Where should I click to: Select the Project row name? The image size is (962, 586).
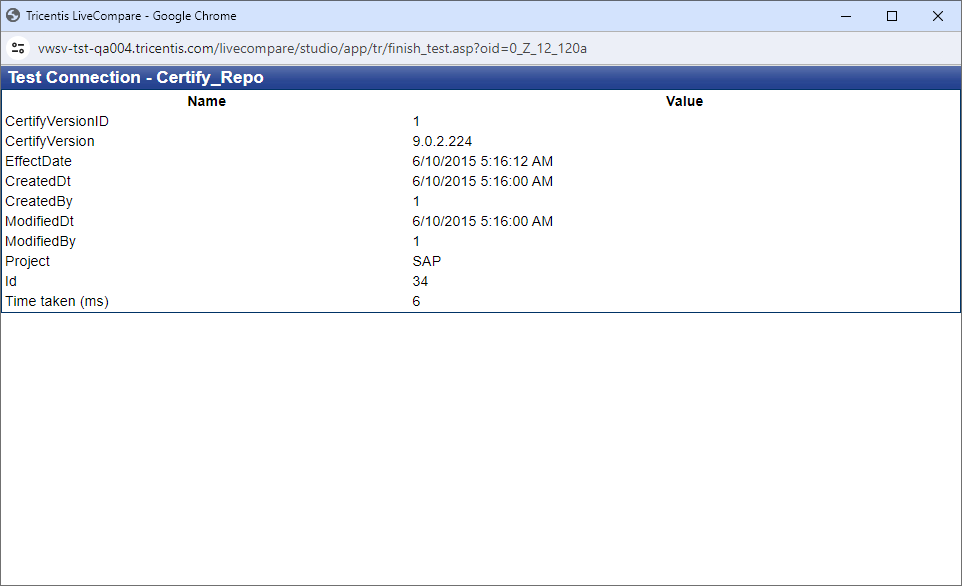click(28, 261)
